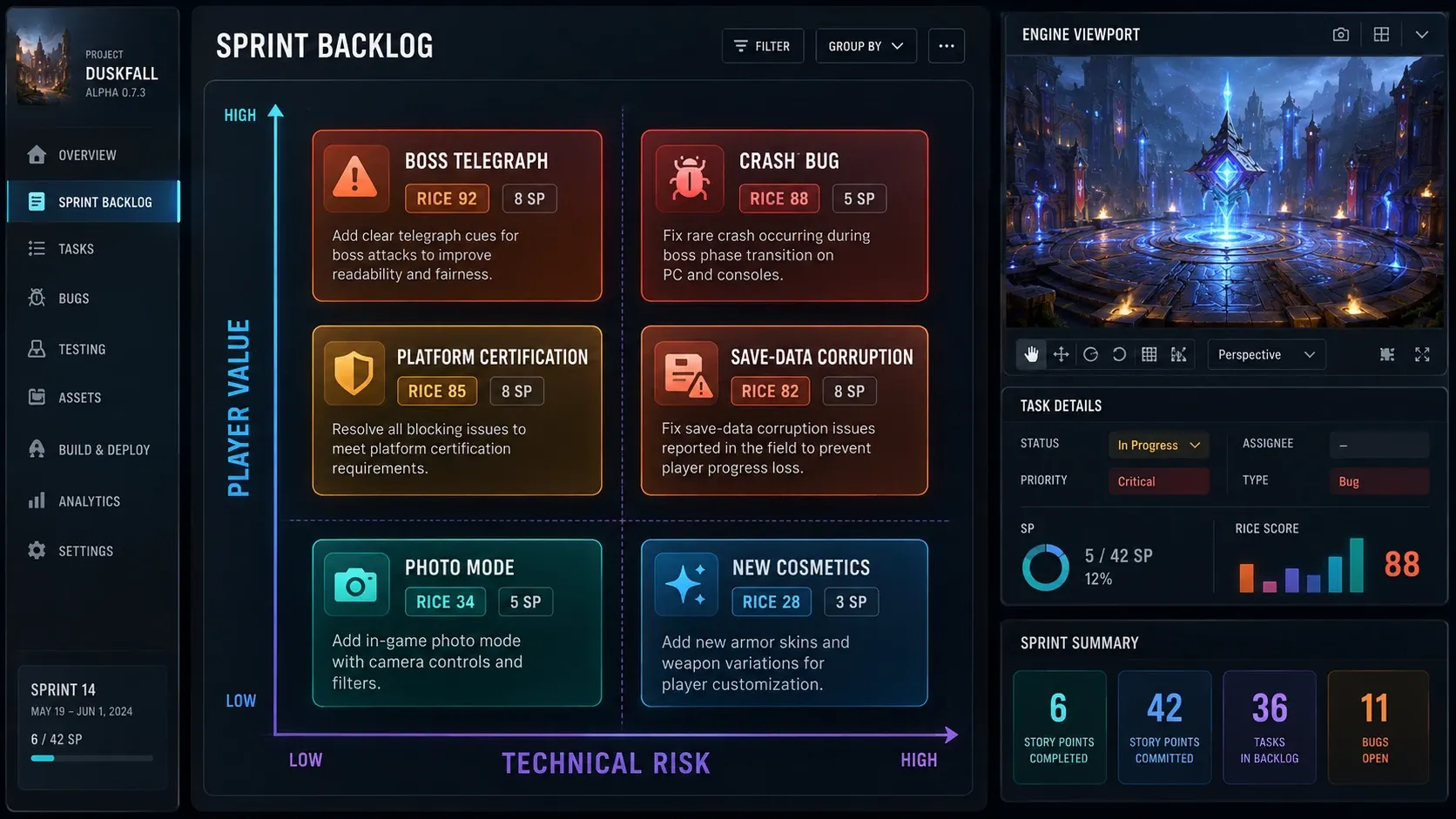Open the three-dot more options button
1456x819 pixels.
click(947, 46)
